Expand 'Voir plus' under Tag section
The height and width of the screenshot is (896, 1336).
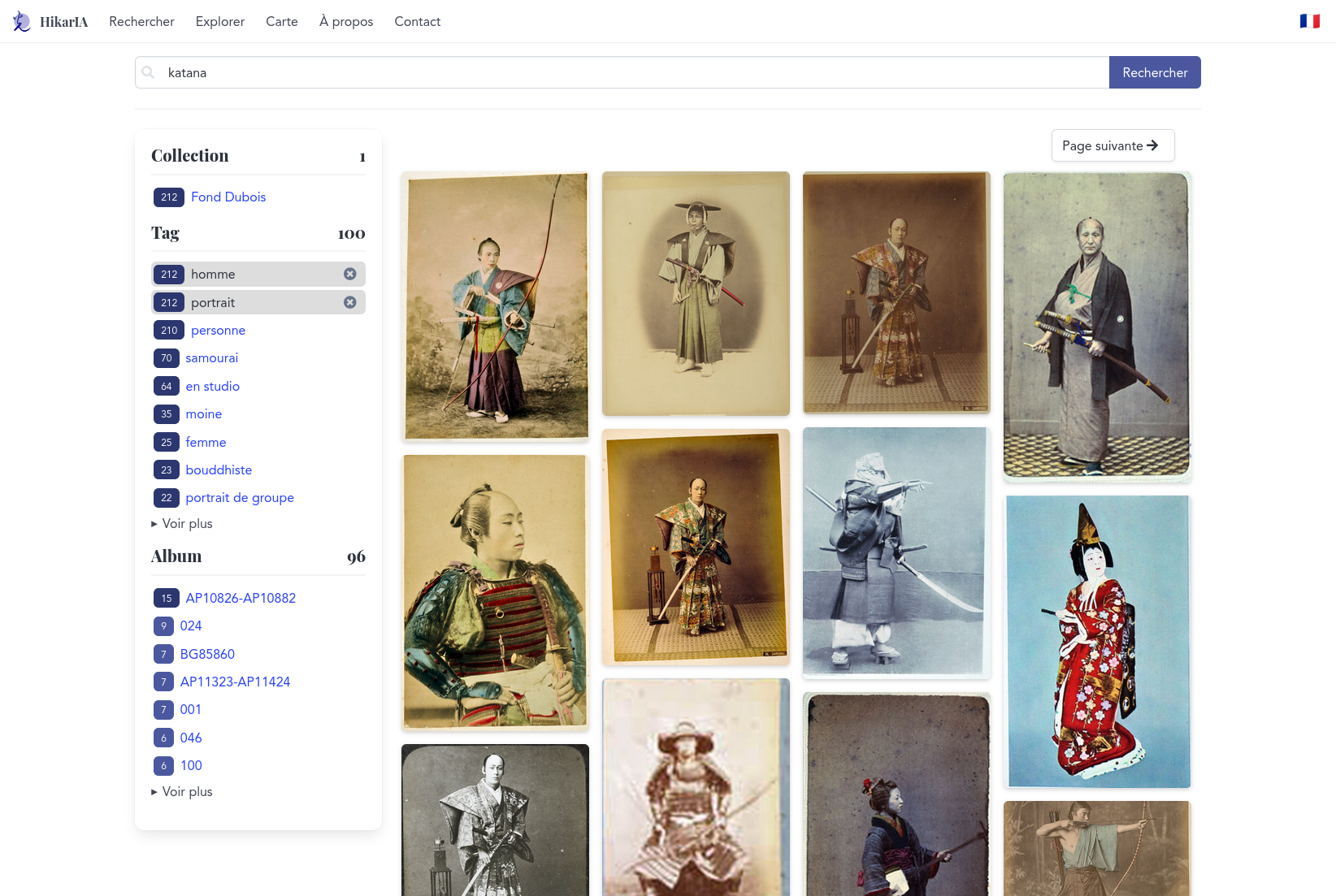(x=182, y=524)
